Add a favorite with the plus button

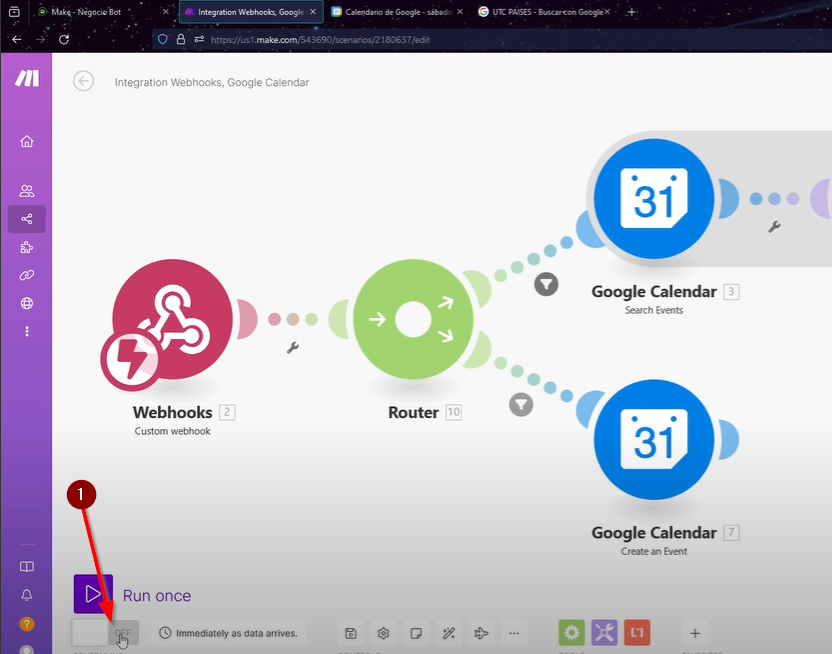695,633
